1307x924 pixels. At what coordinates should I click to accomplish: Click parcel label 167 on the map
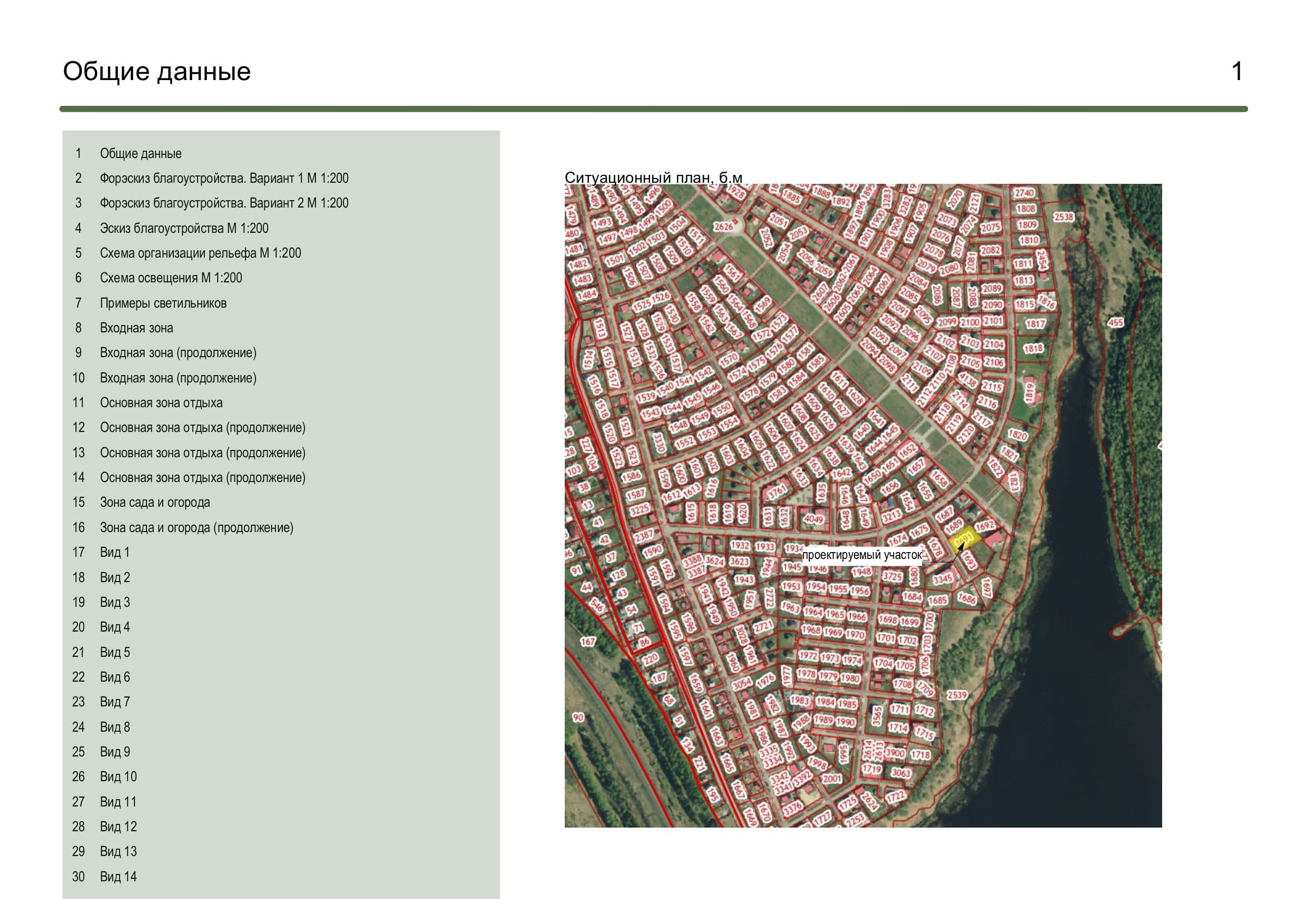pyautogui.click(x=587, y=642)
